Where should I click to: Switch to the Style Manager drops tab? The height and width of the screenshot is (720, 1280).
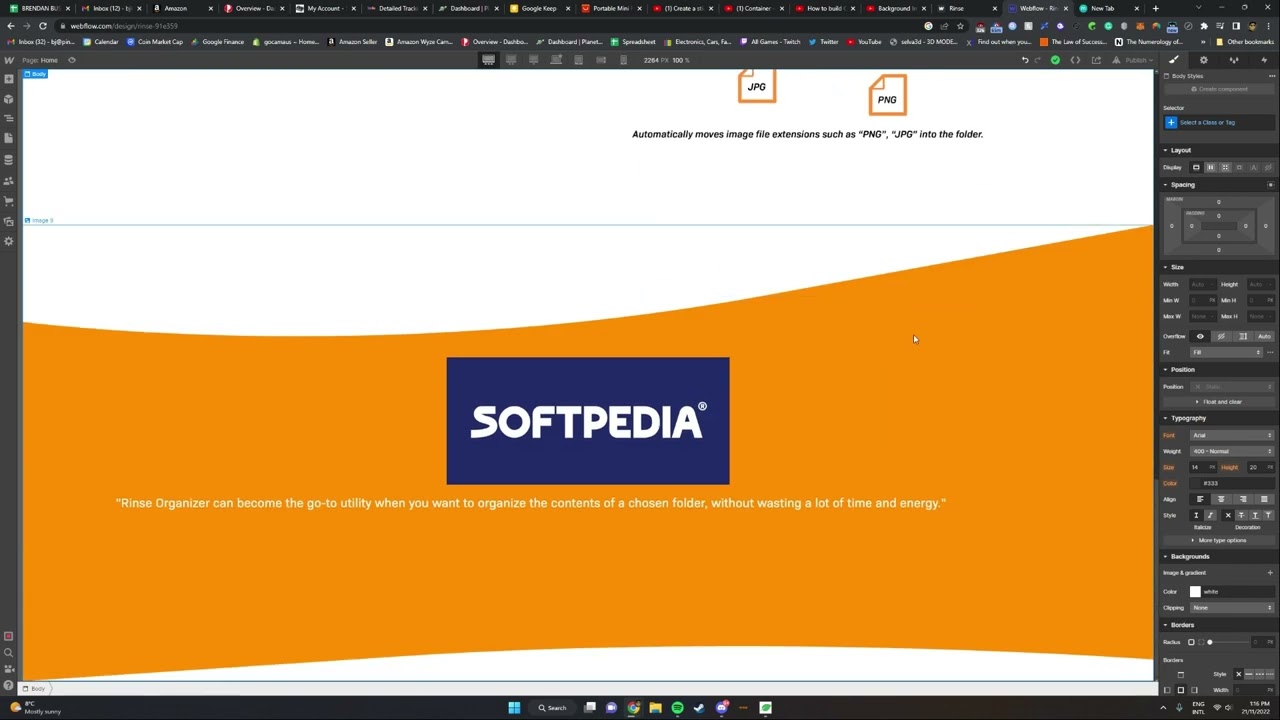1233,60
